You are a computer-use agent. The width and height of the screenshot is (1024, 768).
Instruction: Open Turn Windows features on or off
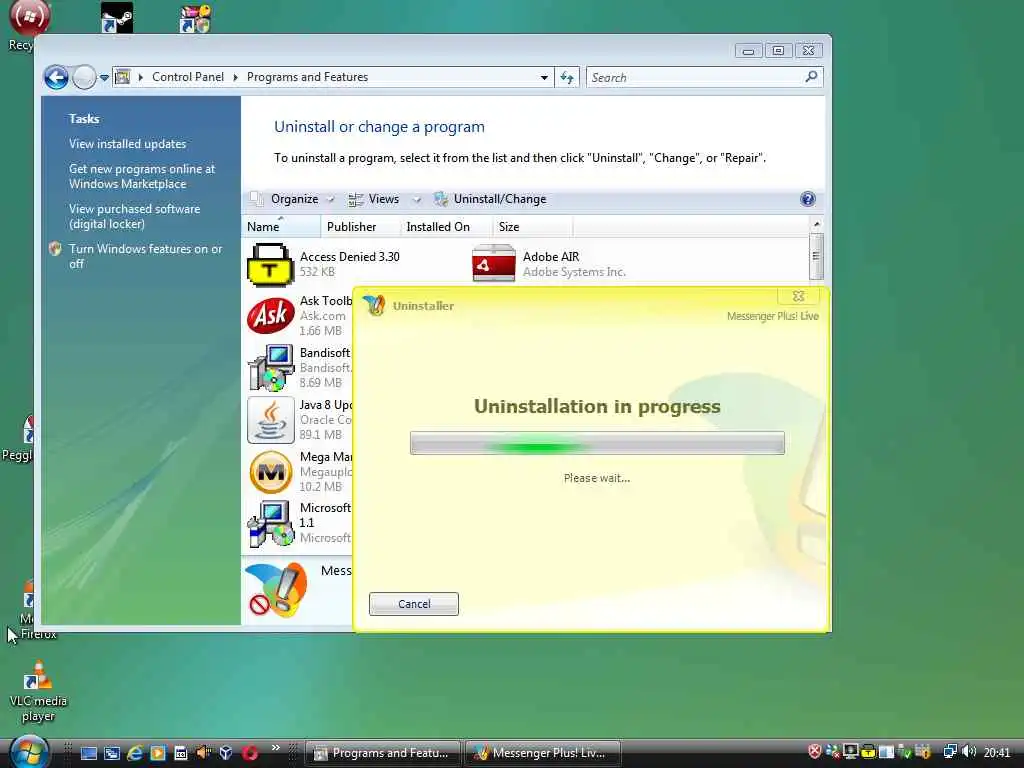tap(145, 256)
